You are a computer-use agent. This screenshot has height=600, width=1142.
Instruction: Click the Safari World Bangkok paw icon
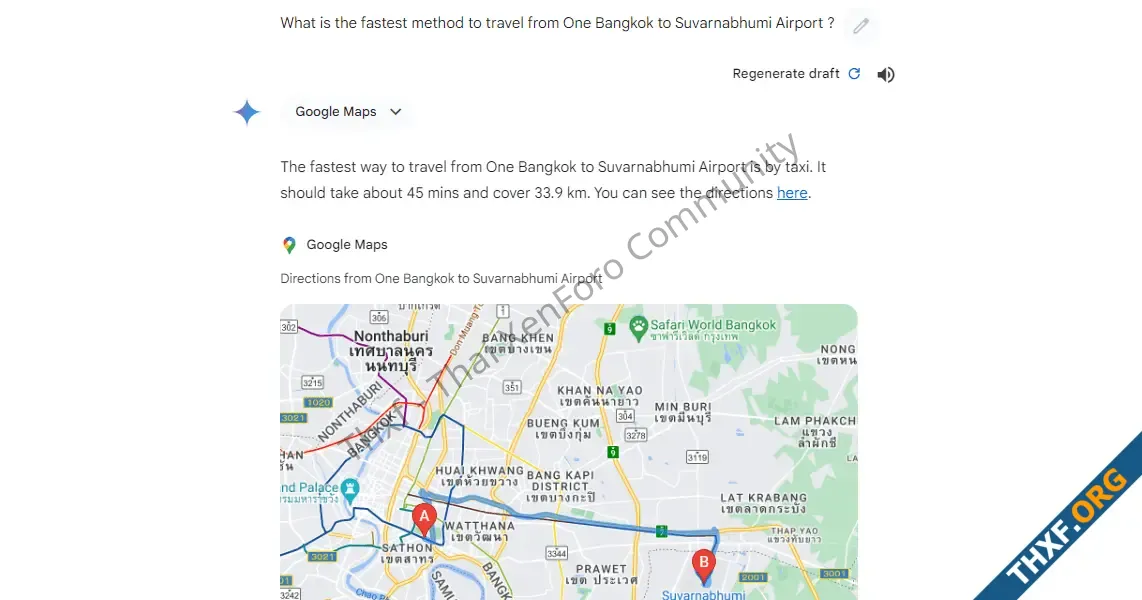point(639,328)
